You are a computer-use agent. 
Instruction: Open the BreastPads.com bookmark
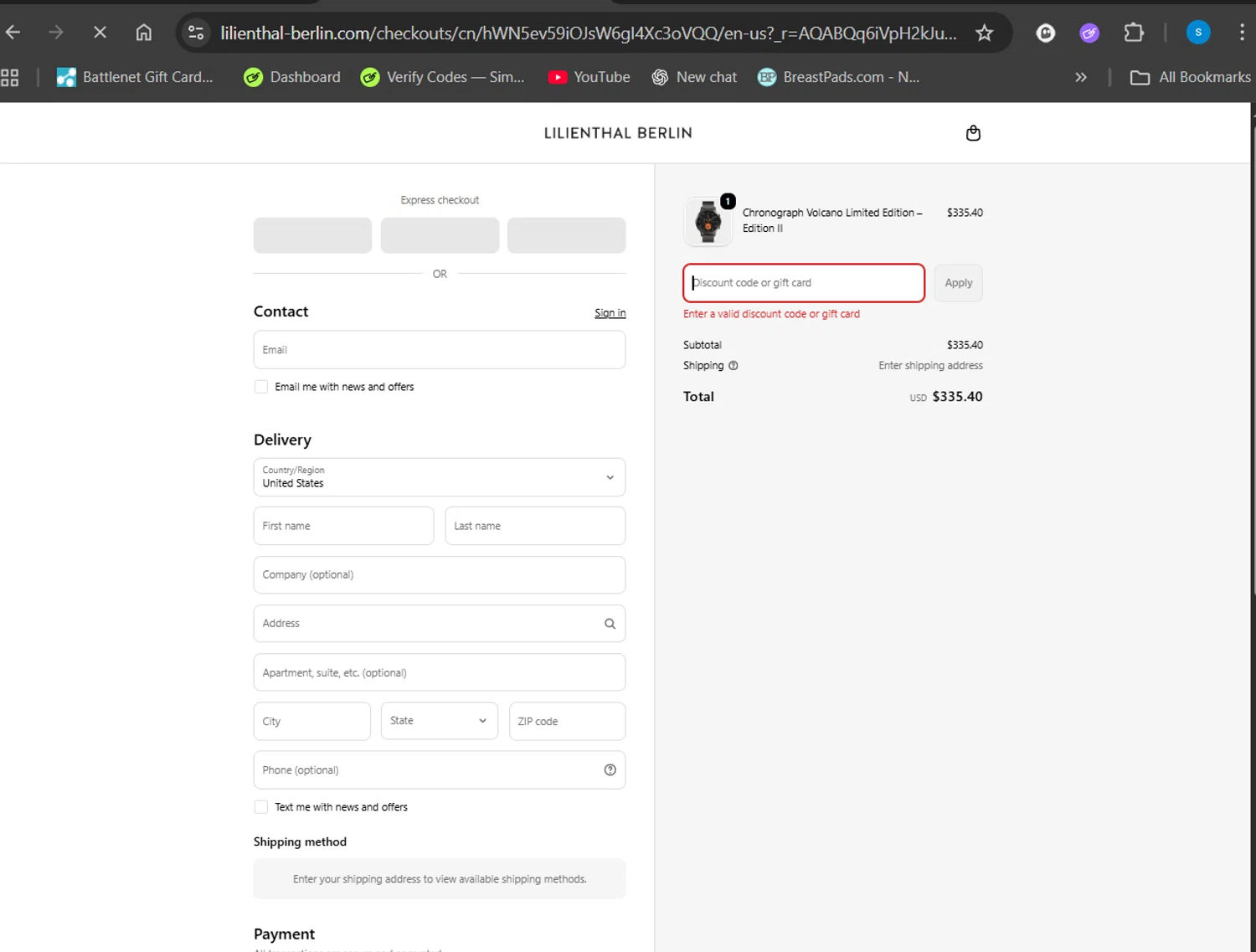pos(838,77)
